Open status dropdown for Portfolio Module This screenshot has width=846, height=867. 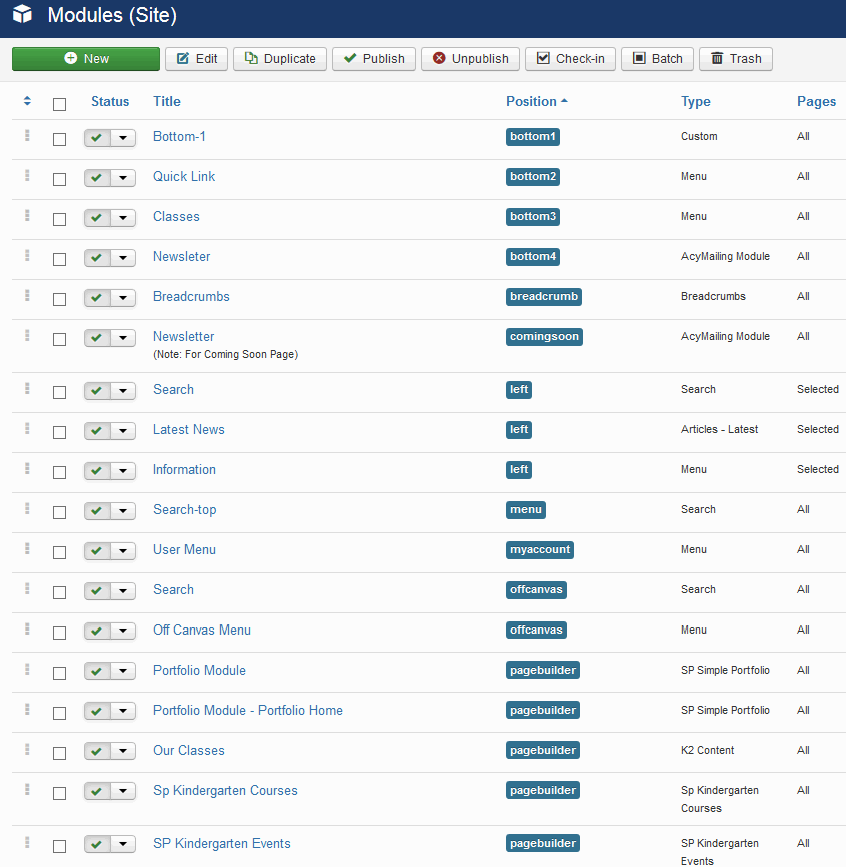pyautogui.click(x=123, y=672)
